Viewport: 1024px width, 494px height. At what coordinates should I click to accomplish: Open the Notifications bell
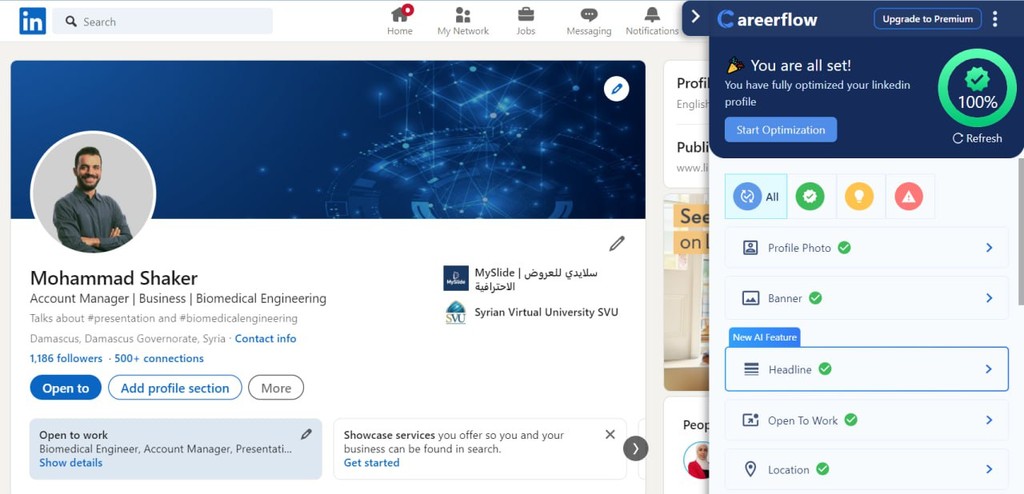pos(652,20)
